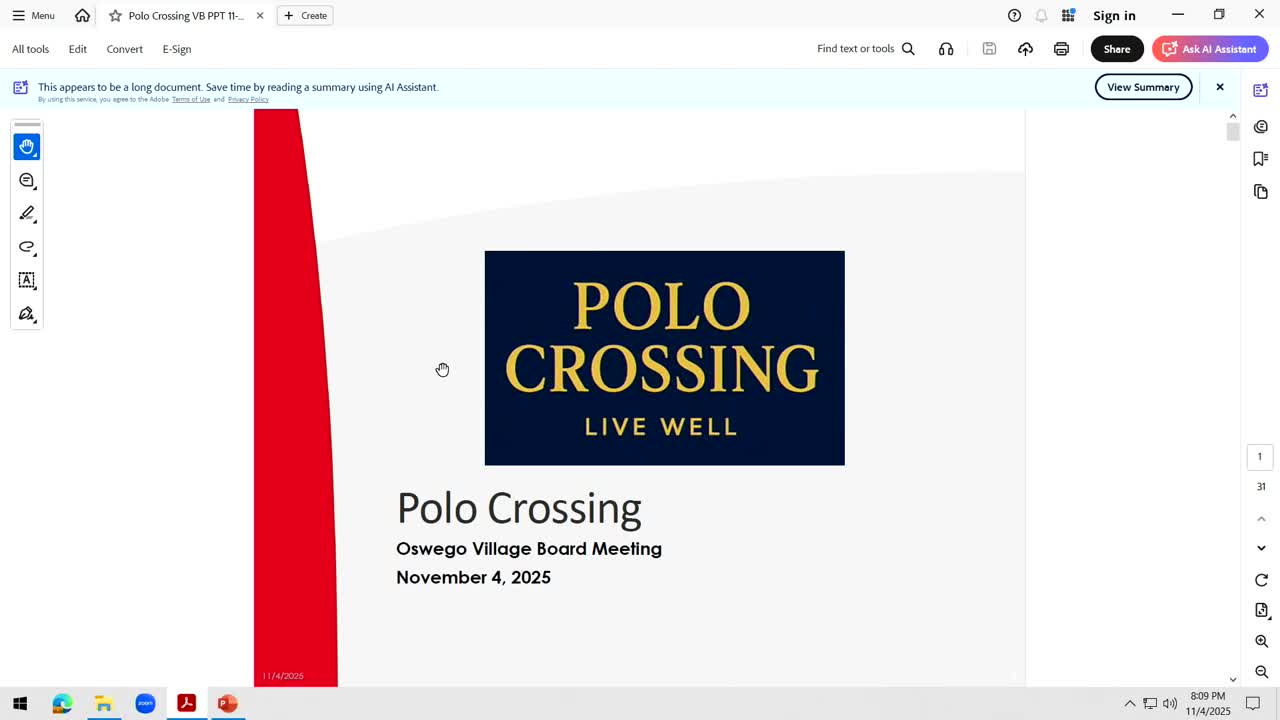
Task: Open the Adobe apps grid
Action: point(1068,15)
